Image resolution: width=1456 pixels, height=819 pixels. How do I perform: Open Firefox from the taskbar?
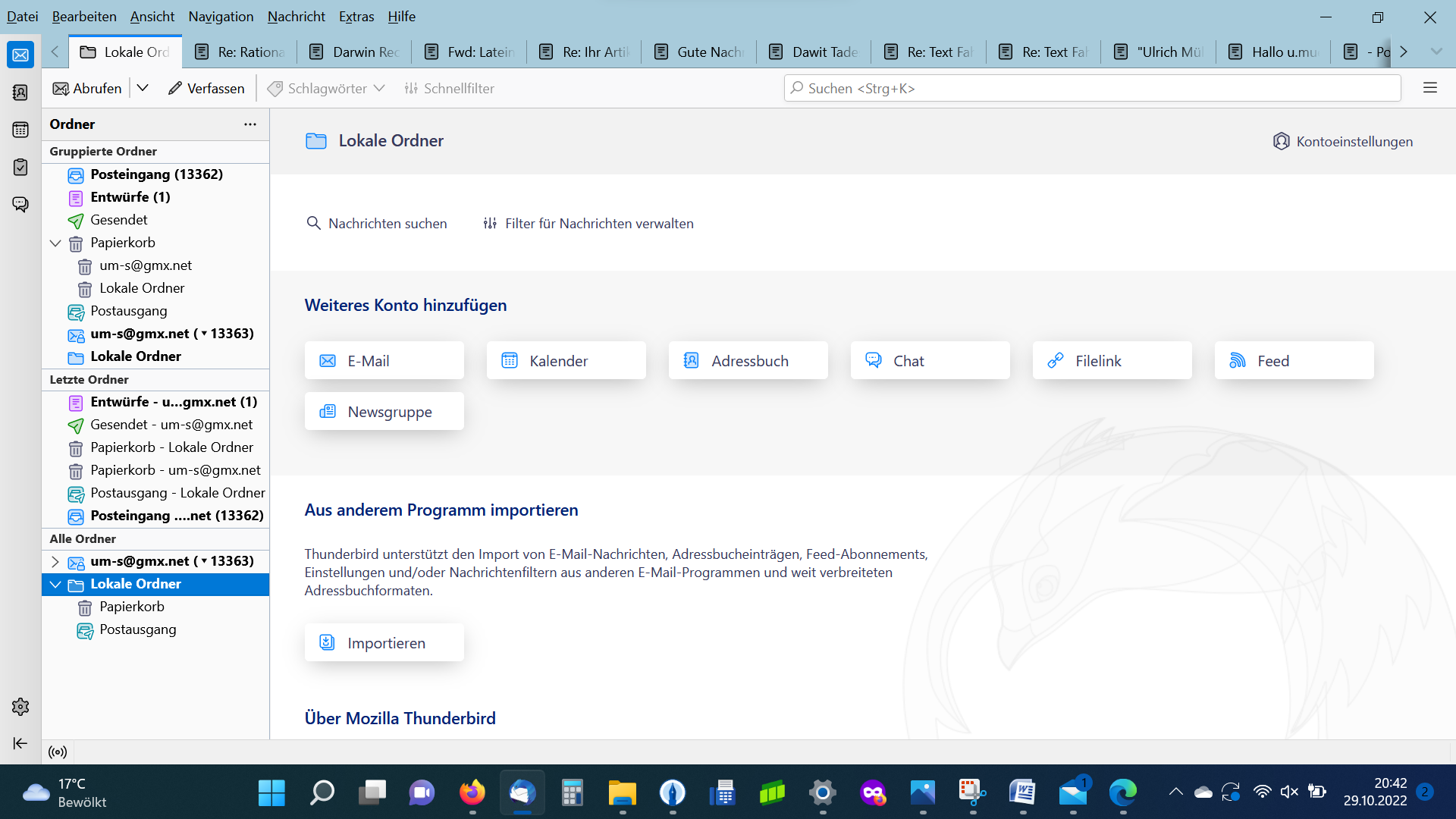click(x=472, y=793)
